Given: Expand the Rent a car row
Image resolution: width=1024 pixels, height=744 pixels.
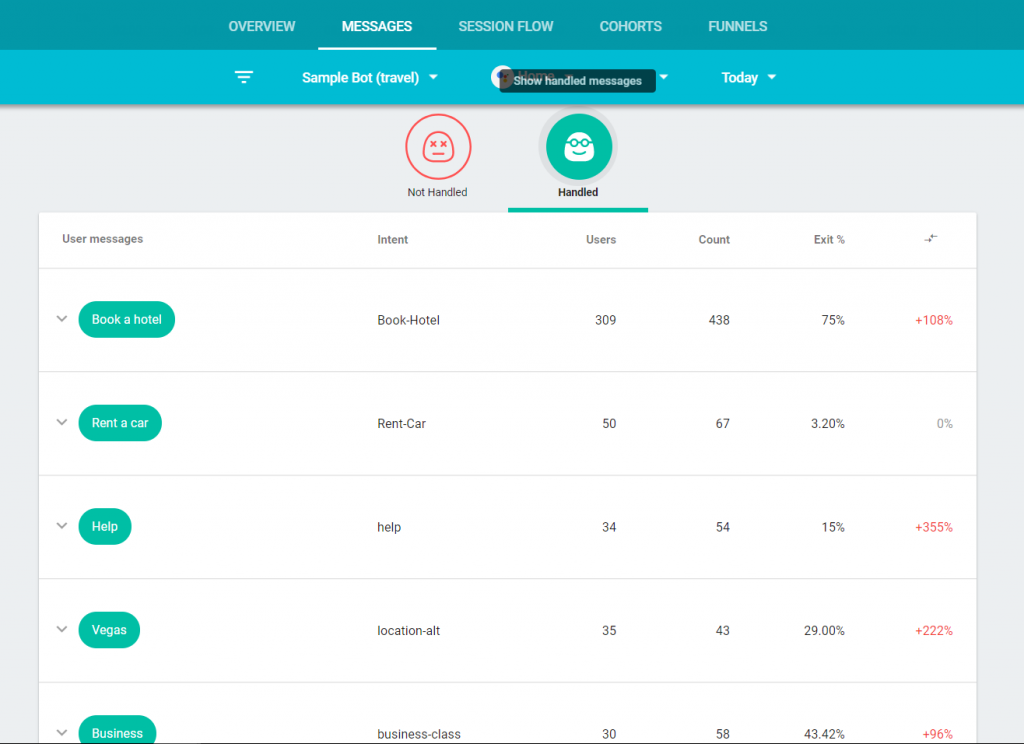Looking at the screenshot, I should coord(62,422).
